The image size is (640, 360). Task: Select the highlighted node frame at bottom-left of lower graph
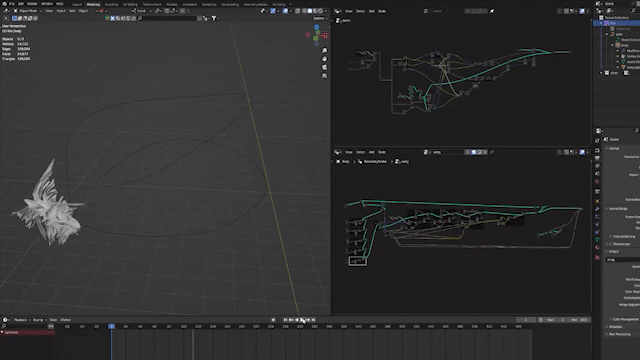[358, 261]
